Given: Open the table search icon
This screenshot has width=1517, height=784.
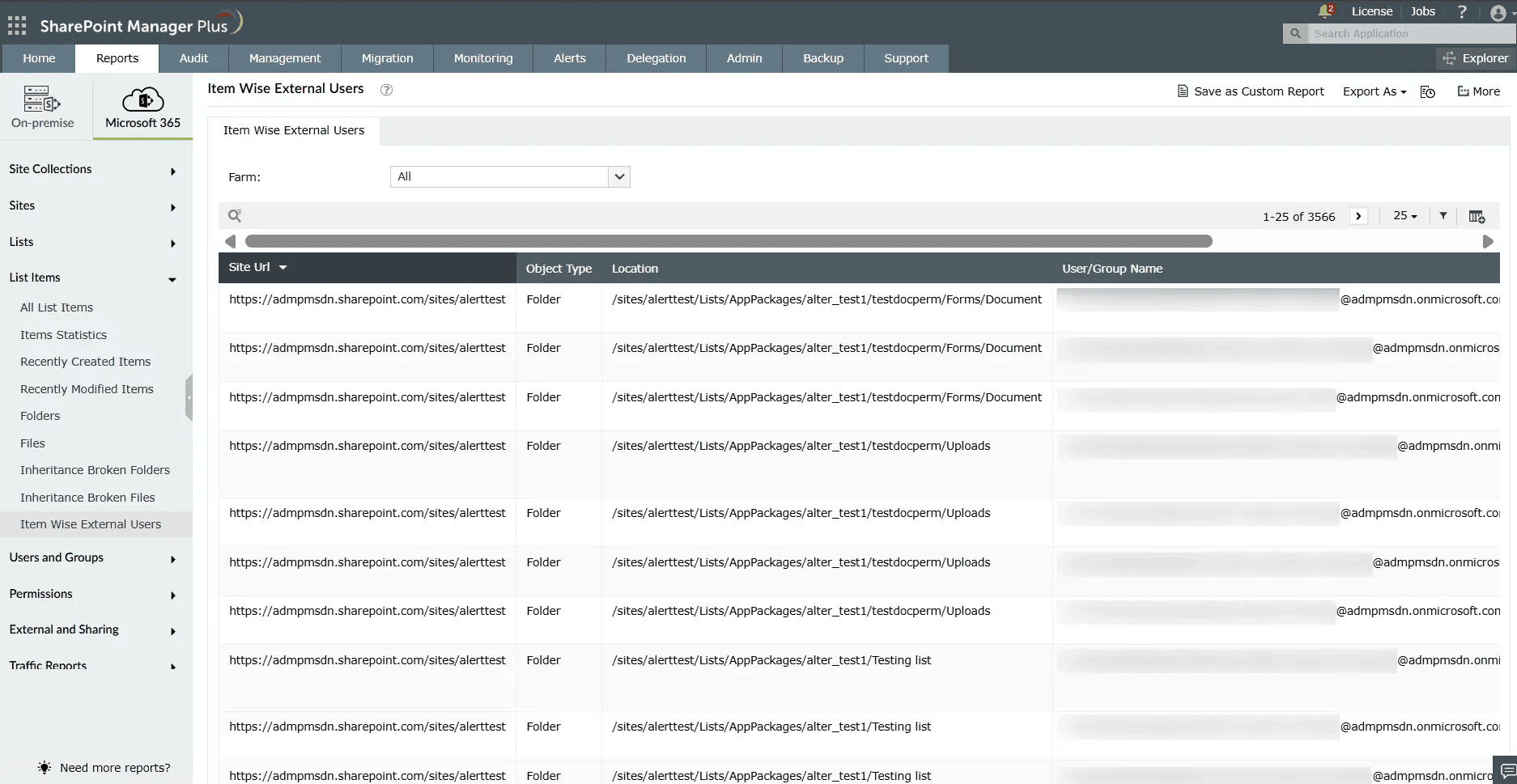Looking at the screenshot, I should tap(235, 216).
